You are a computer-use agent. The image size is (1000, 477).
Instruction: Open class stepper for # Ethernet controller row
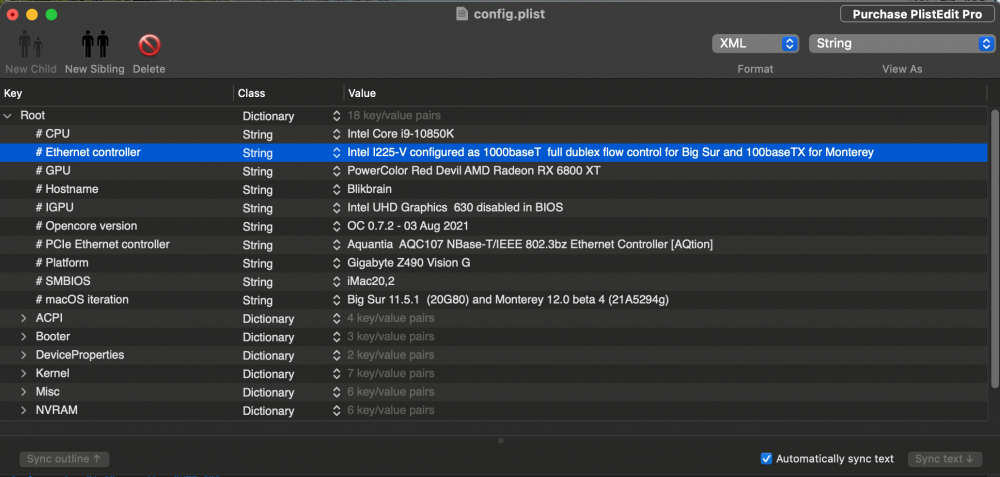(337, 153)
